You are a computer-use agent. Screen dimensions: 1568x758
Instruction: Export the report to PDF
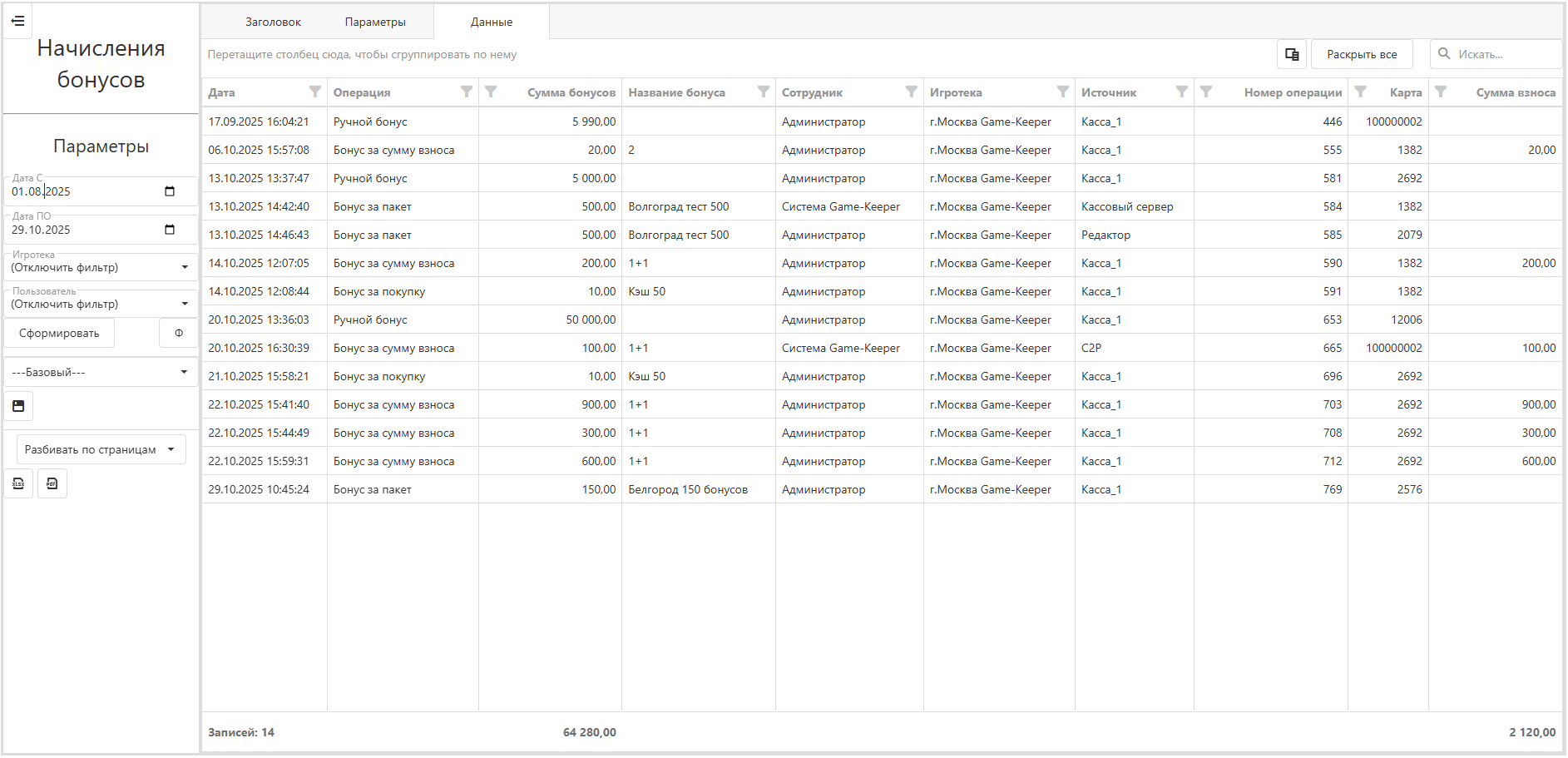(x=52, y=483)
